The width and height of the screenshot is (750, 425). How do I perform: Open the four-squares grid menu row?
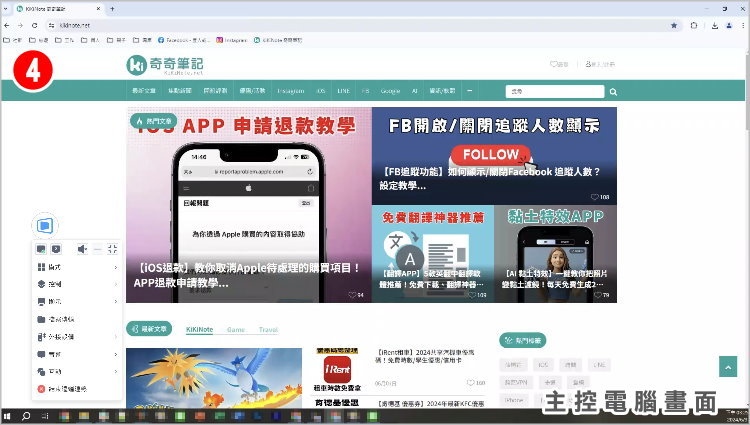click(77, 267)
